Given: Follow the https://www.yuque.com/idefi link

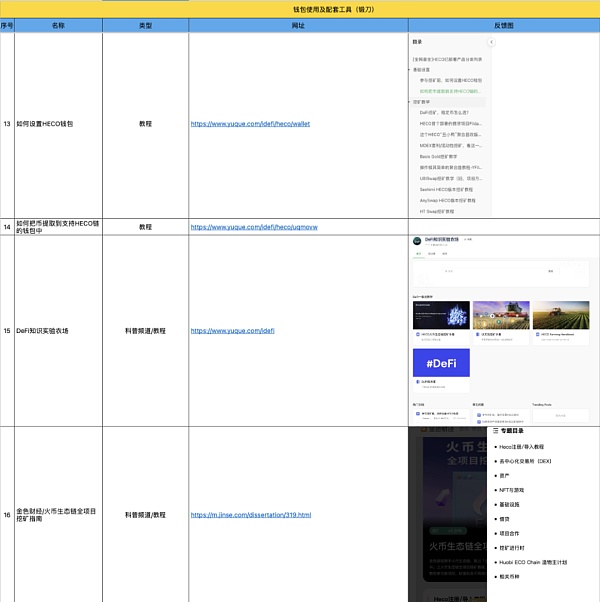Looking at the screenshot, I should click(x=232, y=330).
